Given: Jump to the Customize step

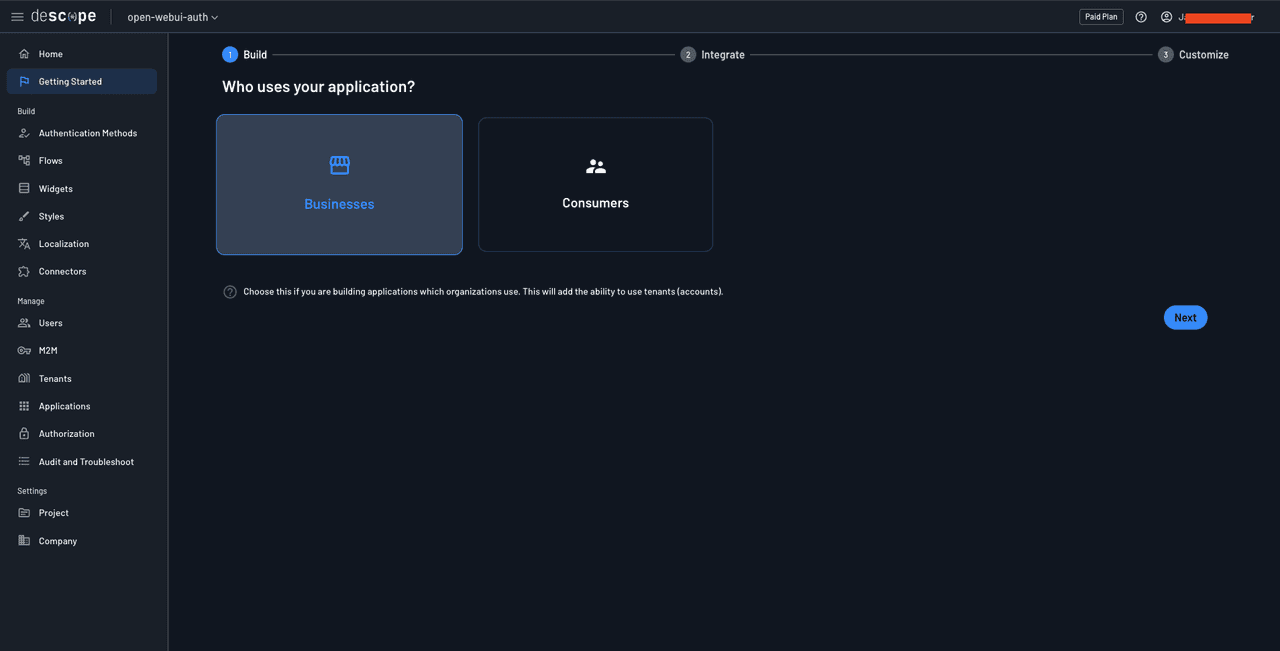Looking at the screenshot, I should pos(1193,55).
